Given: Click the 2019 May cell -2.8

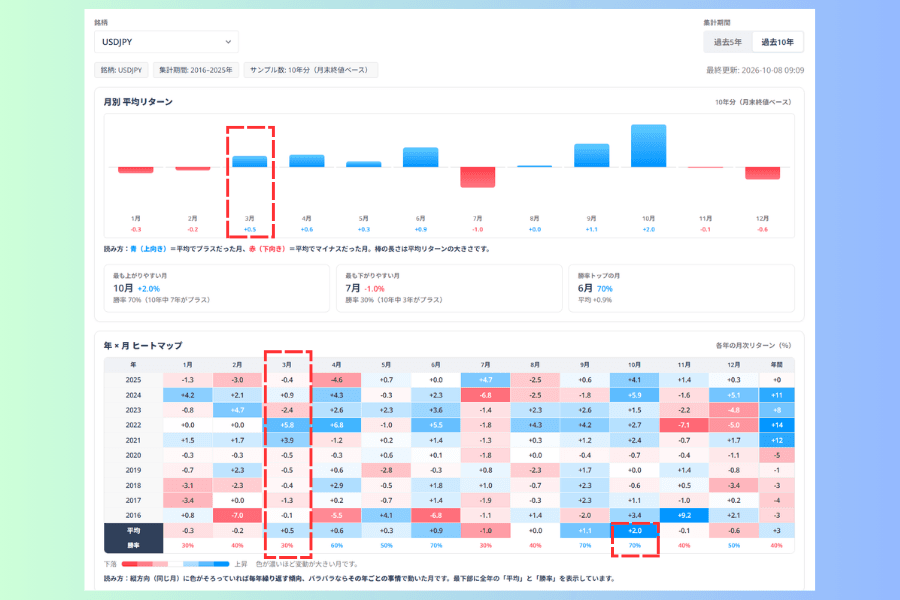Looking at the screenshot, I should [x=386, y=470].
